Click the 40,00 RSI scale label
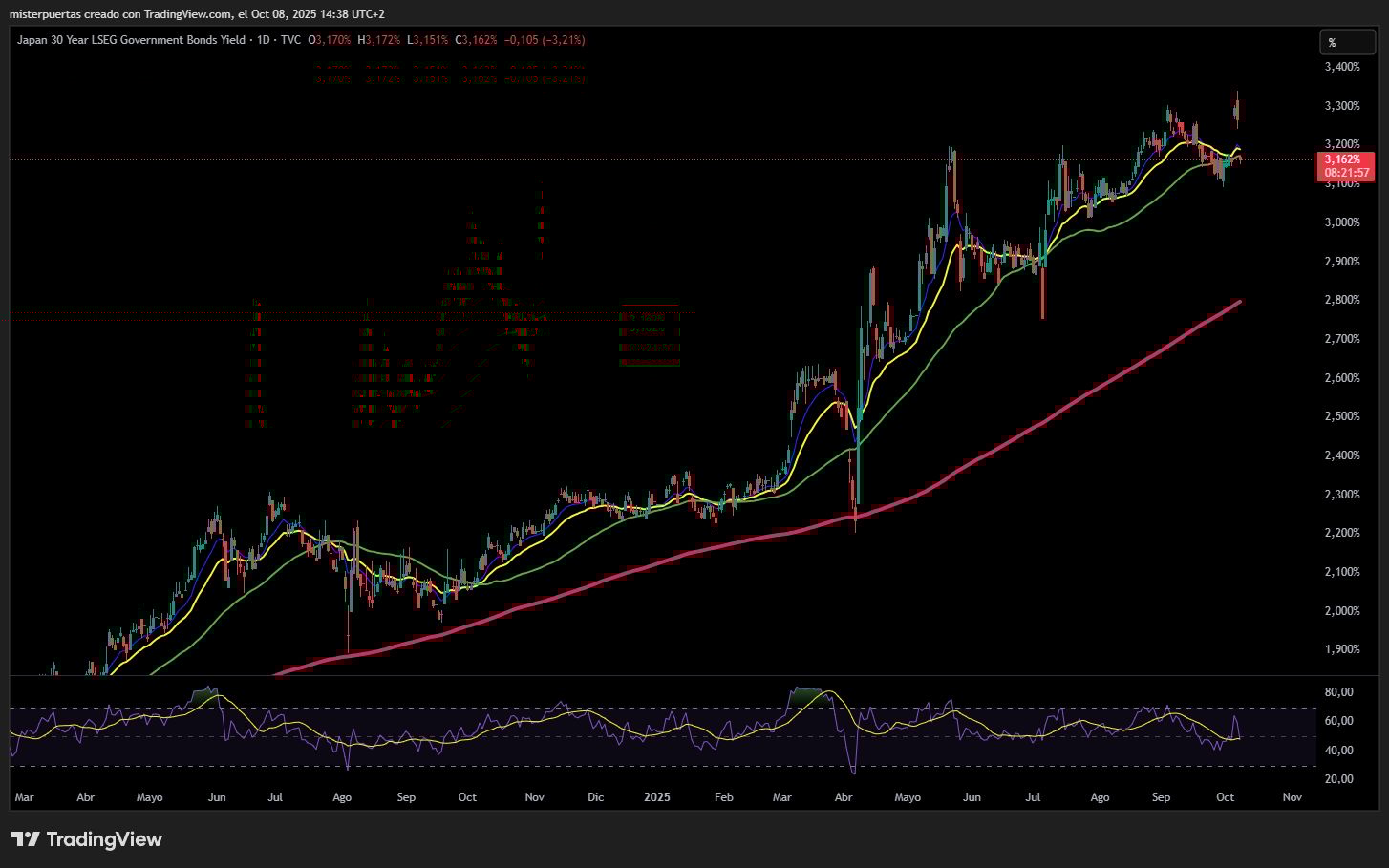This screenshot has width=1389, height=868. tap(1339, 751)
